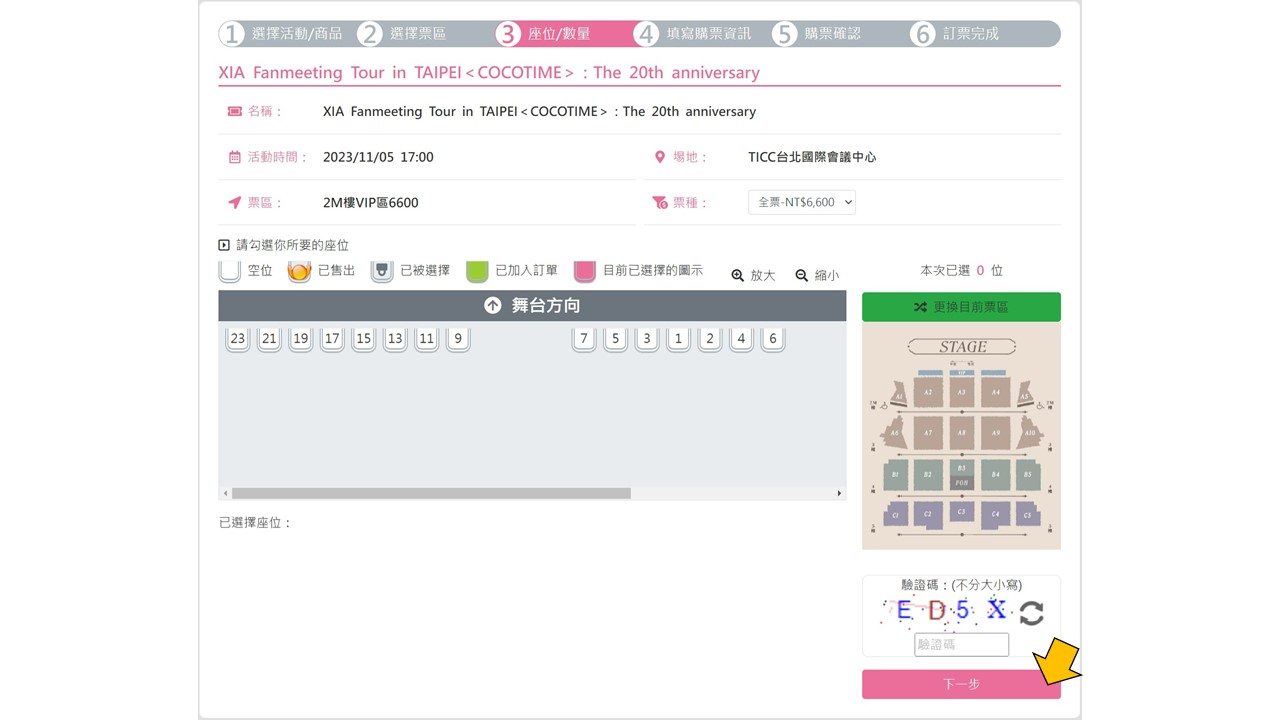Click the orange sold seat legend icon
Image resolution: width=1280 pixels, height=720 pixels.
pos(299,271)
